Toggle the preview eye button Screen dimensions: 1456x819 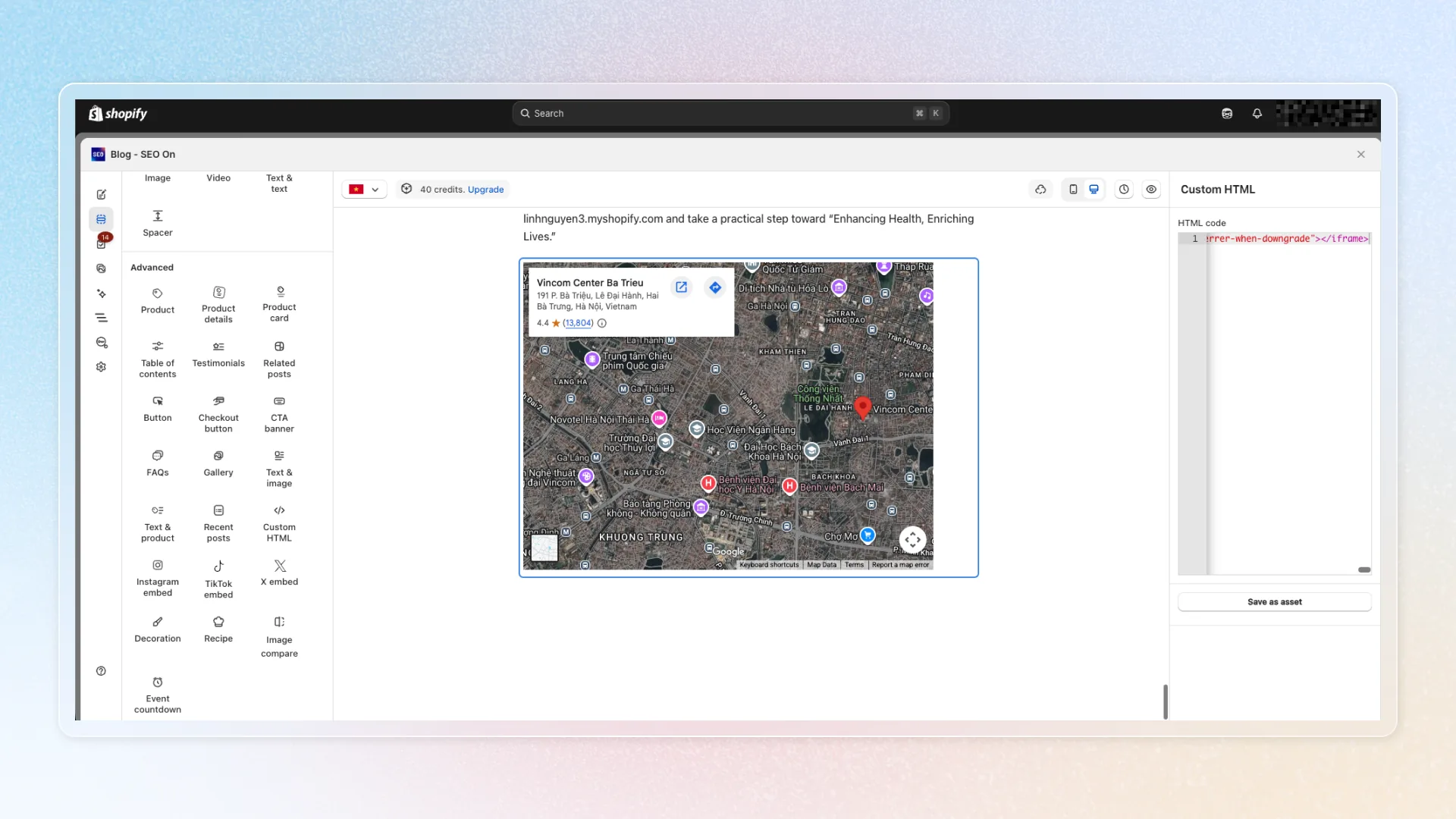(1151, 190)
